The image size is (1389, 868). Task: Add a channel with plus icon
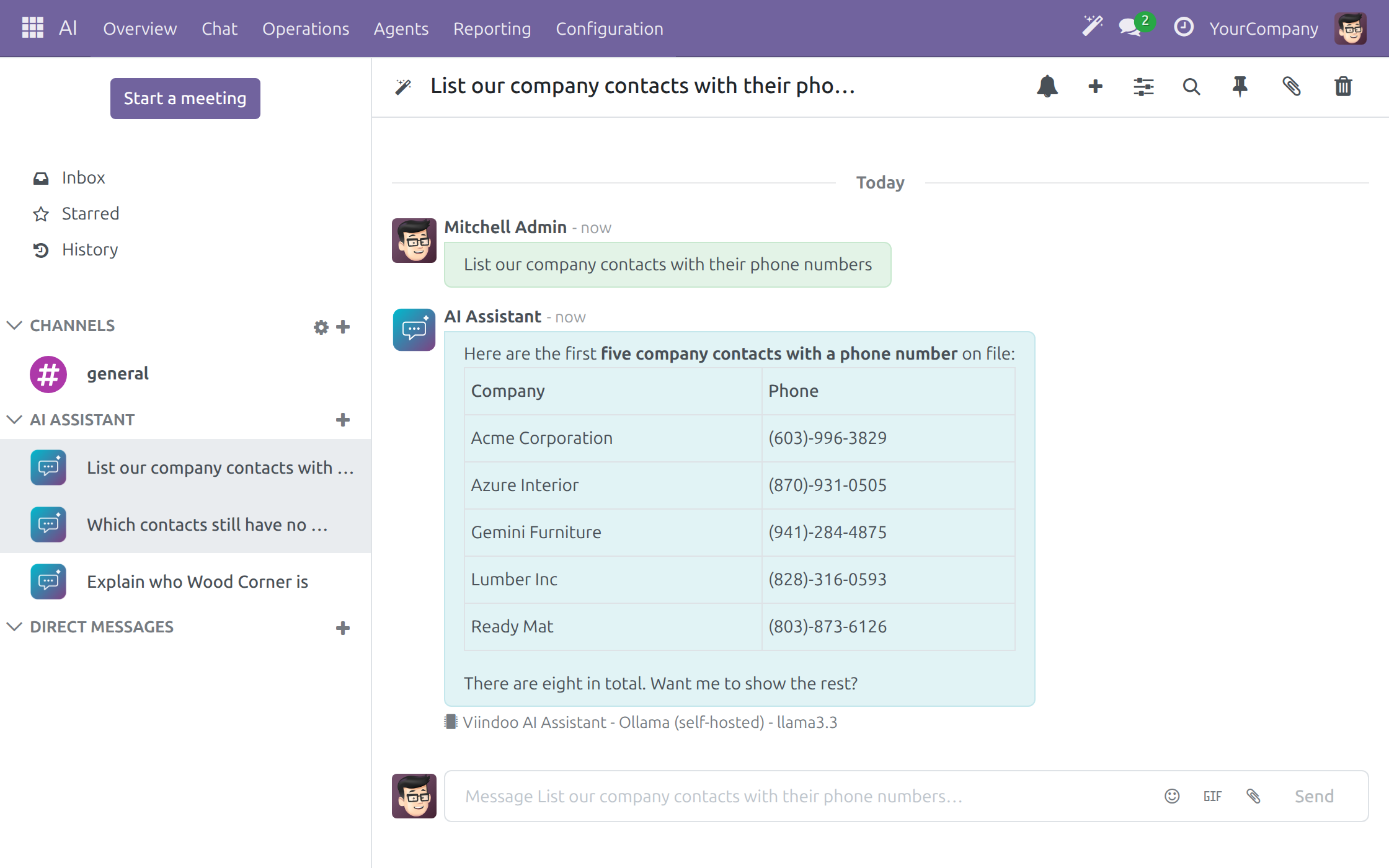pos(343,327)
